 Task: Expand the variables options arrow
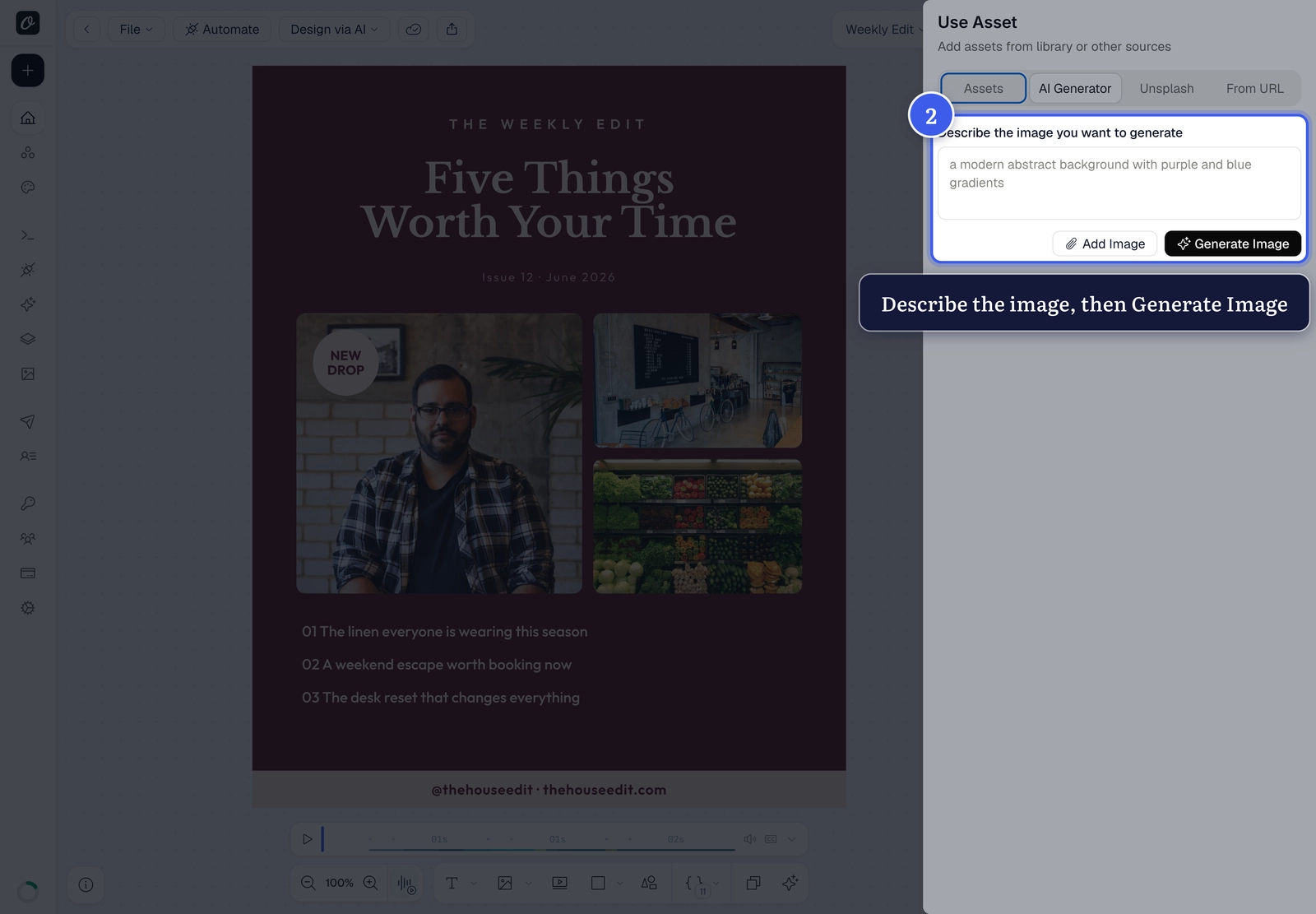tap(716, 884)
